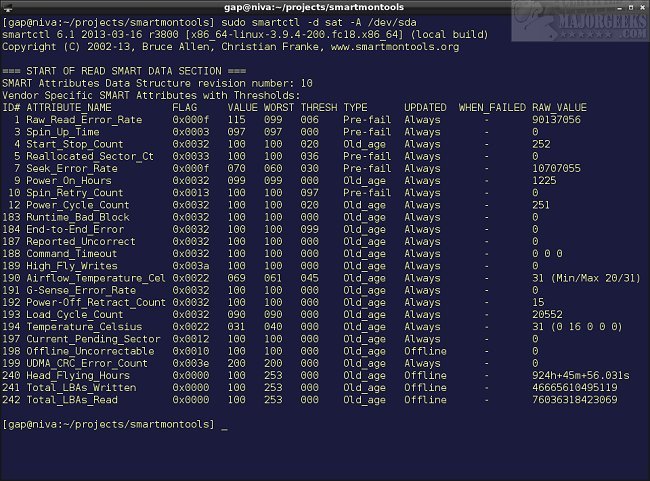This screenshot has height=481, width=650.
Task: Minimize the terminal window
Action: click(x=619, y=7)
